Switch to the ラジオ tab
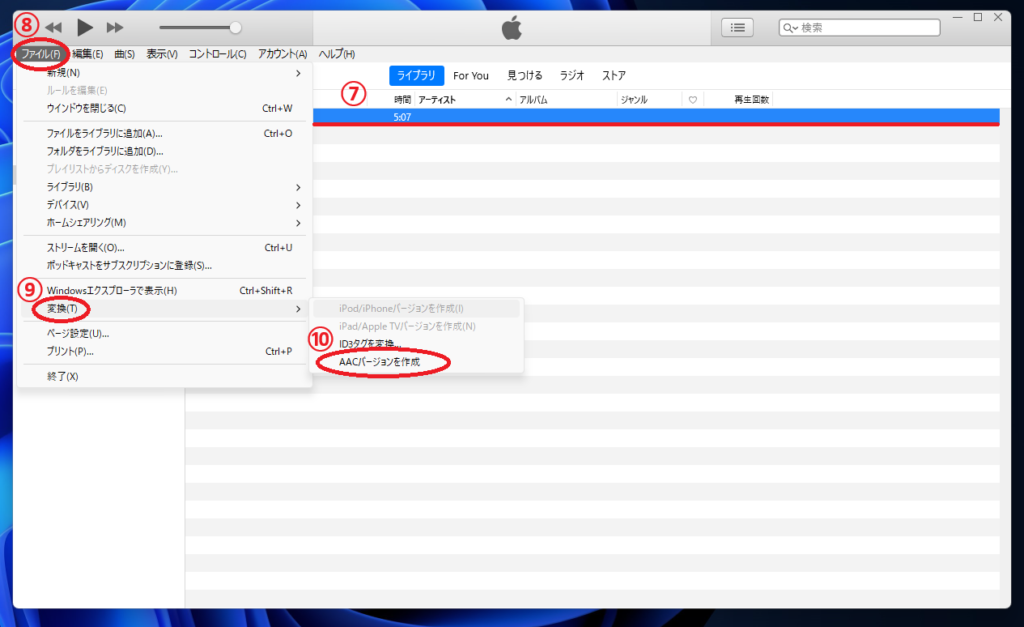Image resolution: width=1024 pixels, height=627 pixels. [571, 76]
